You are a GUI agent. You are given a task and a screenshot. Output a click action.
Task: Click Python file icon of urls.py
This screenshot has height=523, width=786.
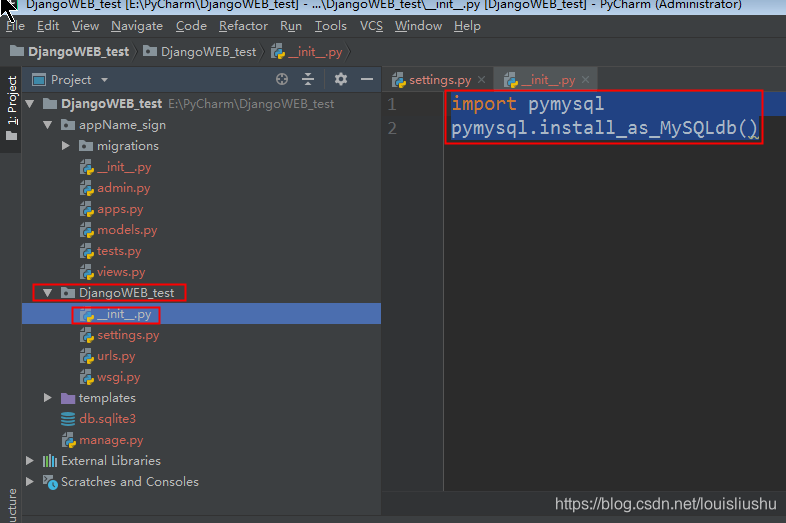click(87, 356)
